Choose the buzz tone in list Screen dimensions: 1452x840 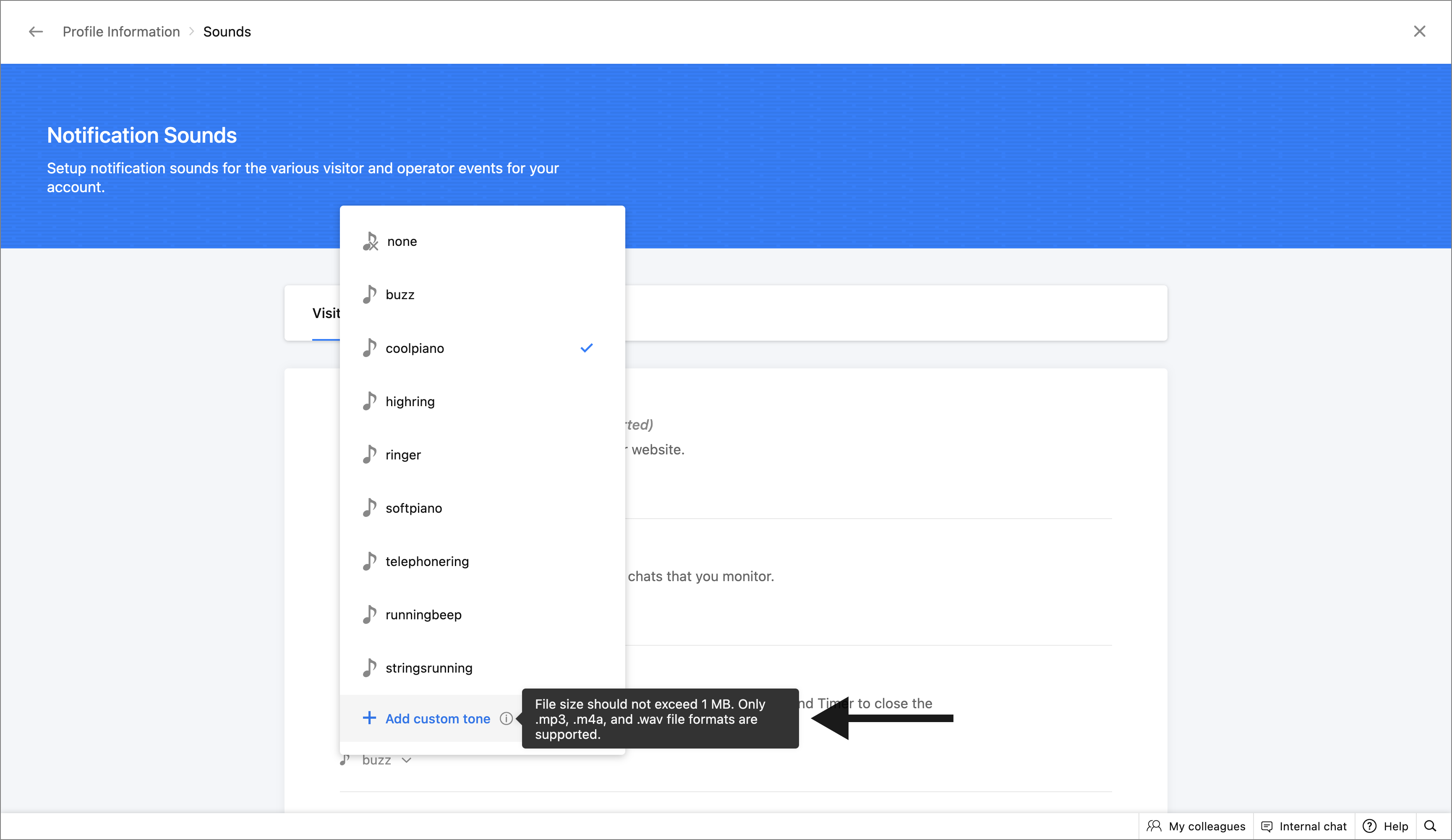pyautogui.click(x=482, y=295)
